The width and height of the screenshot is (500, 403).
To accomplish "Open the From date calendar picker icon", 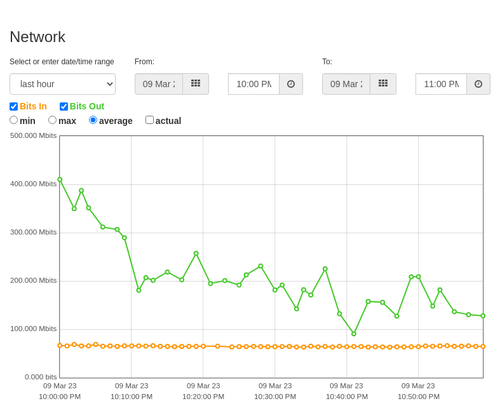I will point(196,84).
